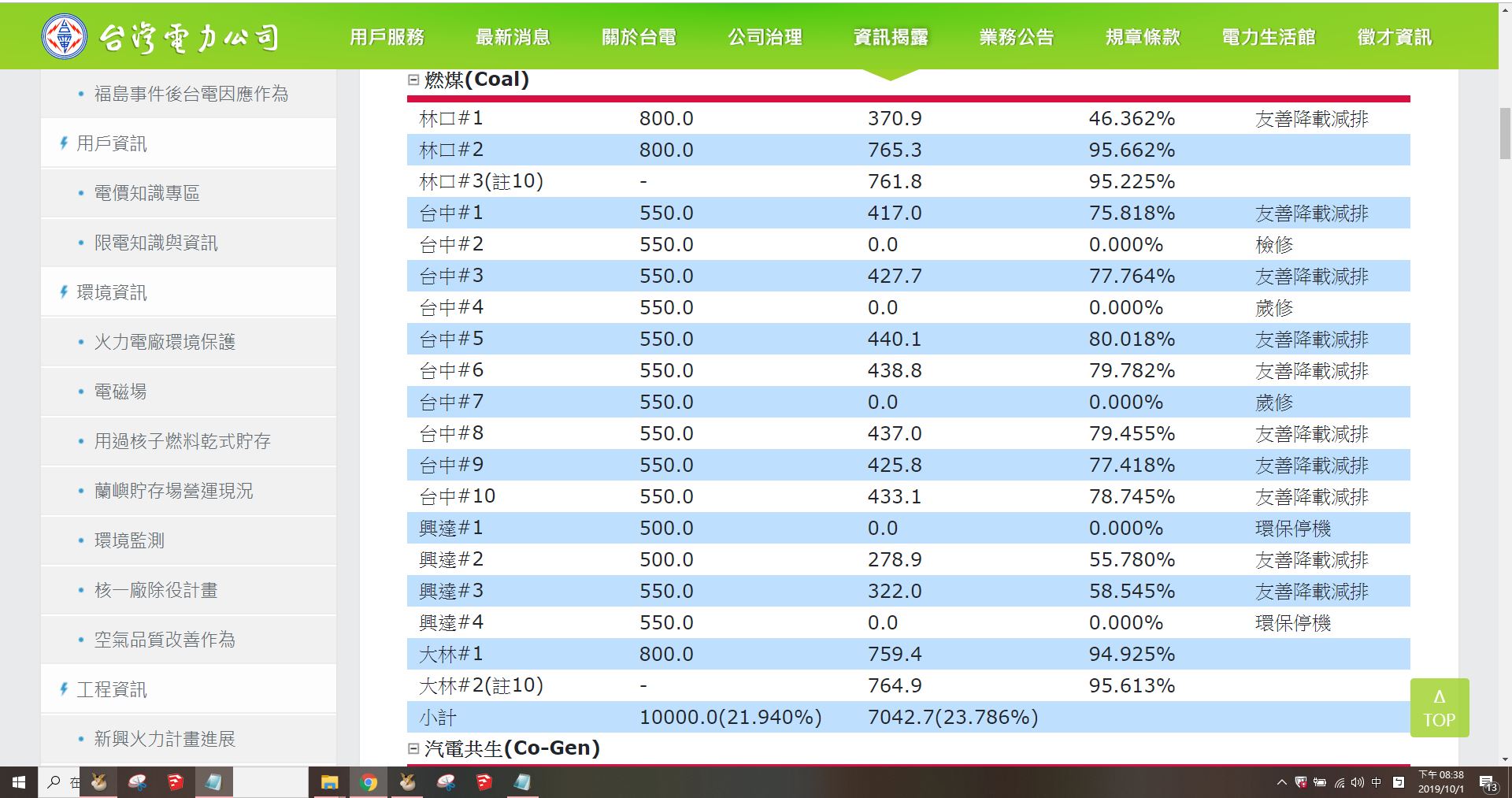Viewport: 1512px width, 798px height.
Task: Open 火力電廠環境保護 sidebar link
Action: point(165,342)
